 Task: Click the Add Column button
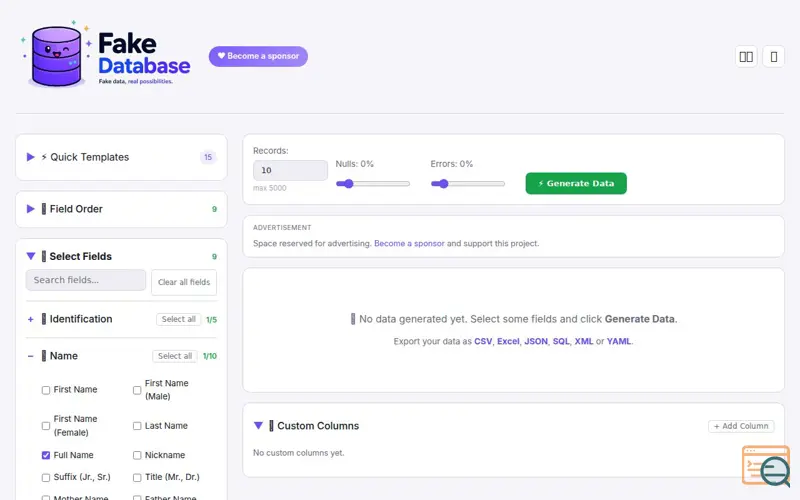tap(741, 426)
